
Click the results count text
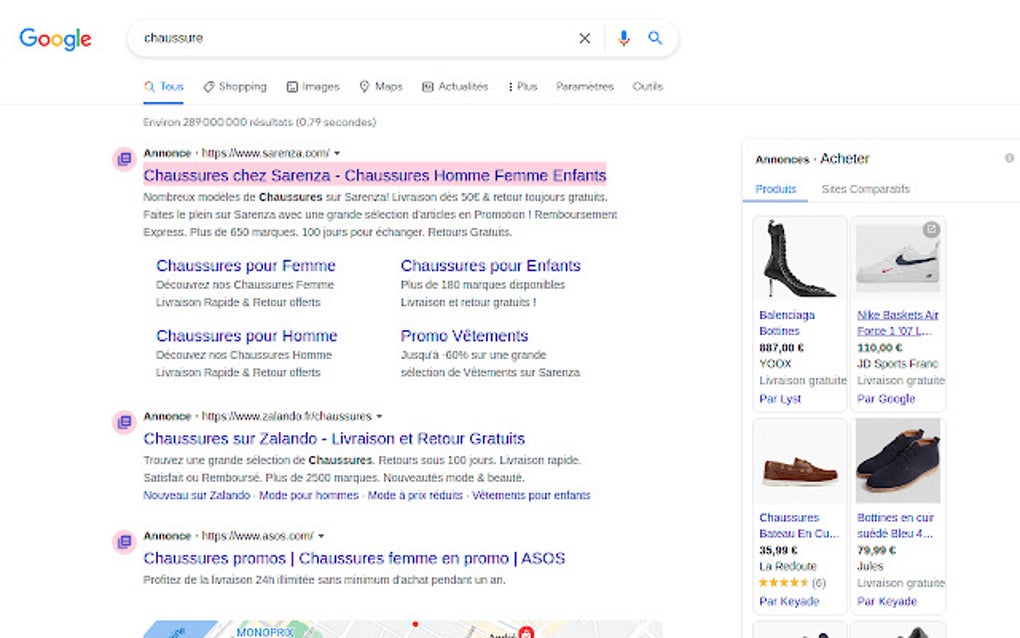point(260,122)
